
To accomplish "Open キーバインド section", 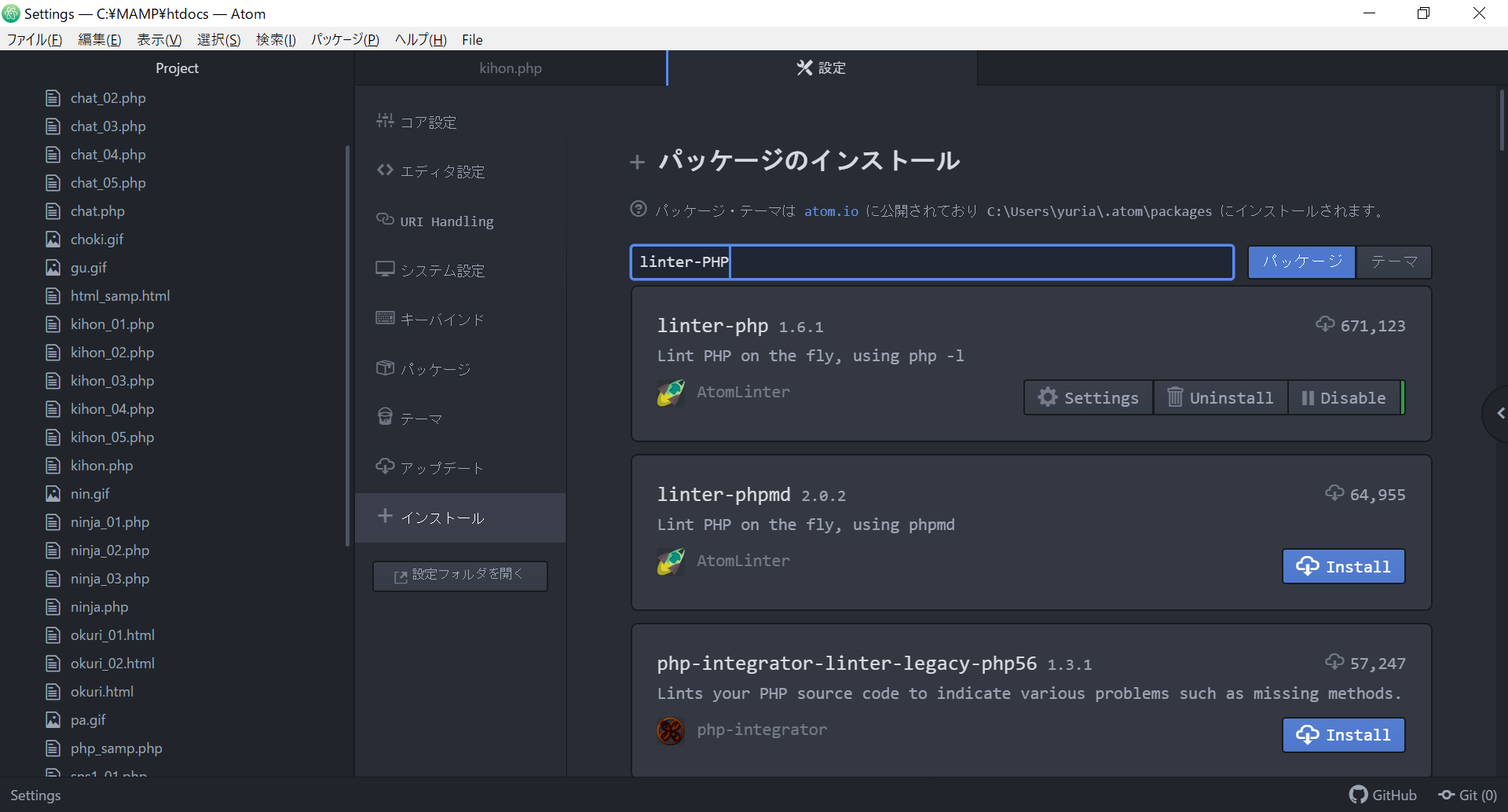I will pyautogui.click(x=460, y=320).
